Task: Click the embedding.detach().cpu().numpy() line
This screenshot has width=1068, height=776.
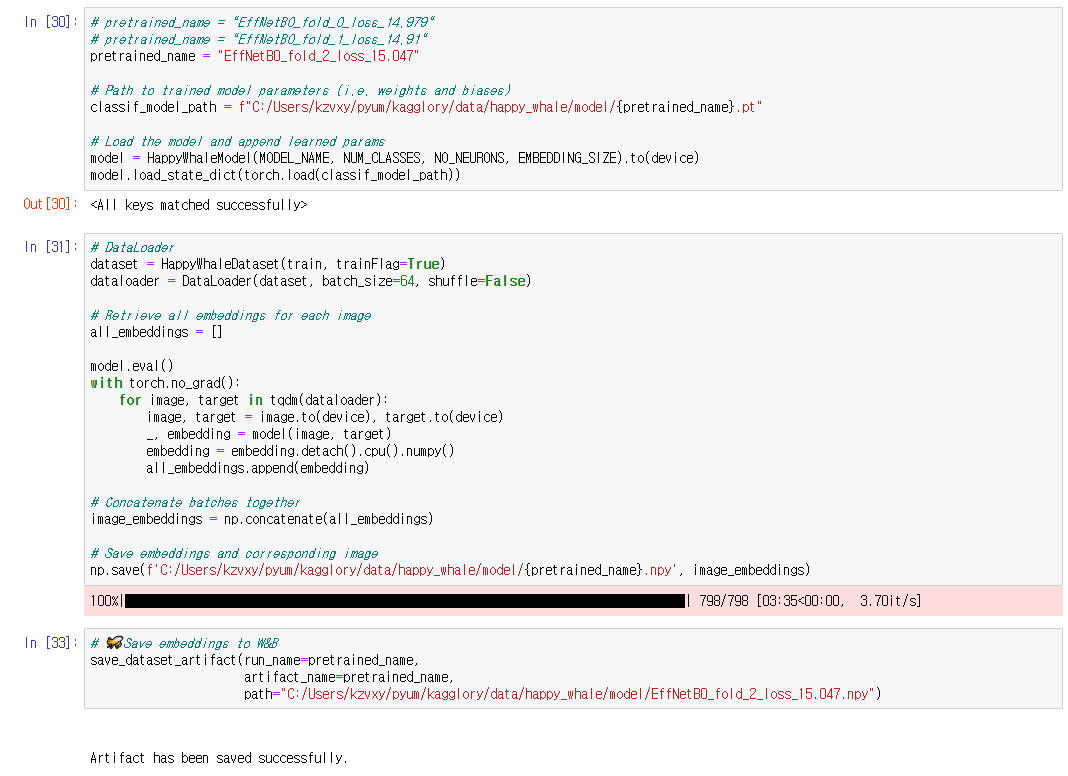Action: (x=300, y=452)
